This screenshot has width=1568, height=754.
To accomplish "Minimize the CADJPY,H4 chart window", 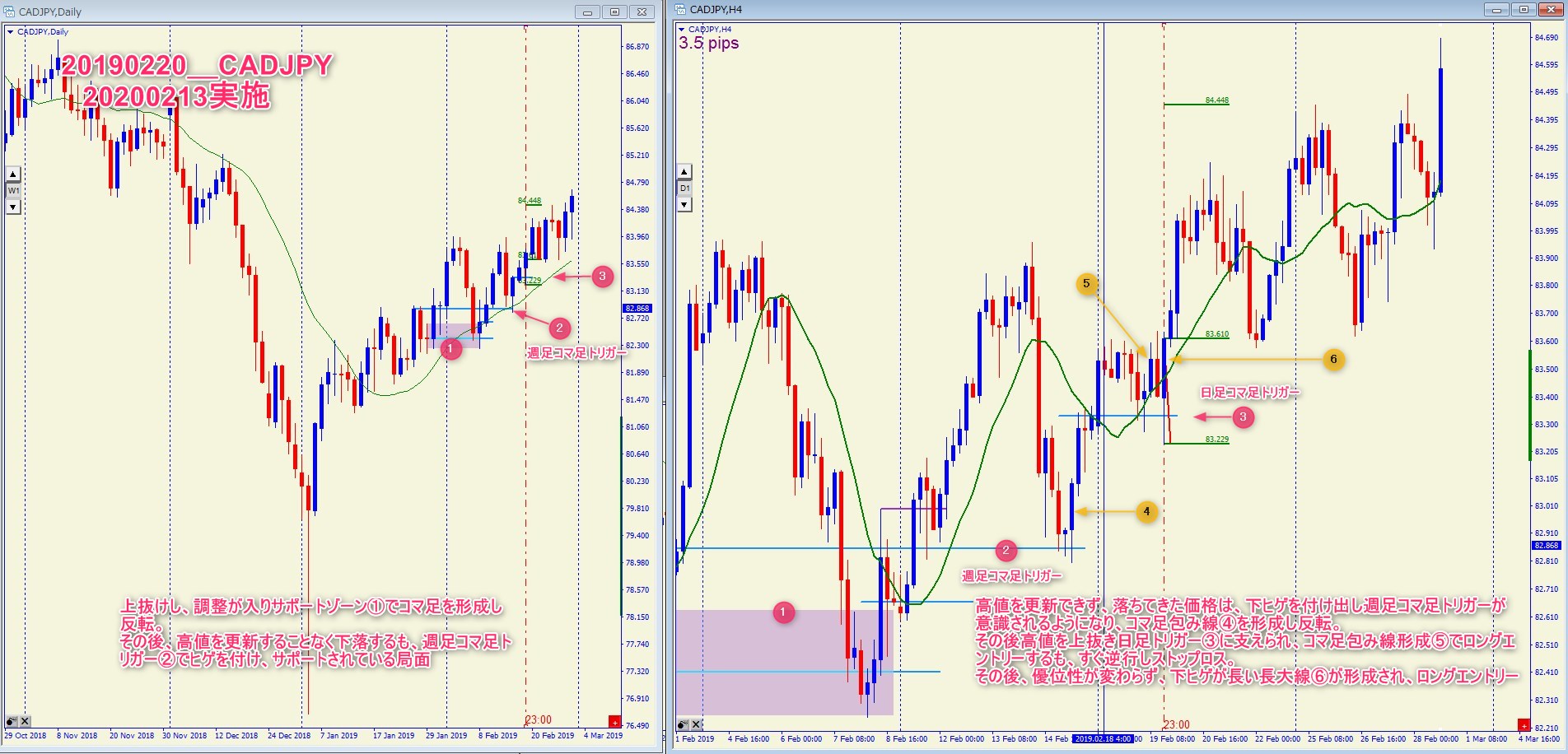I will point(1496,9).
